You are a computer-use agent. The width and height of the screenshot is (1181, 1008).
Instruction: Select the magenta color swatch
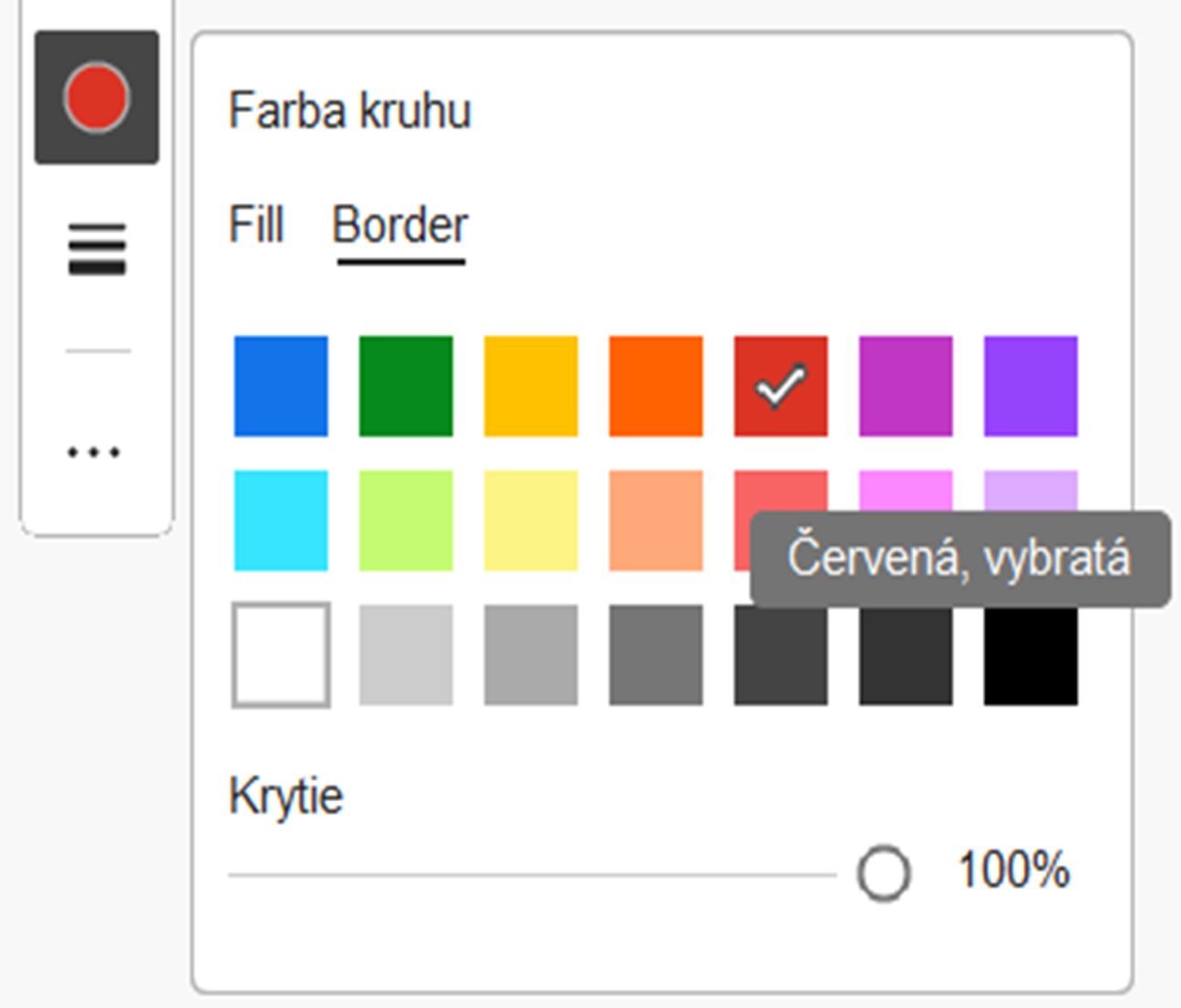(904, 385)
